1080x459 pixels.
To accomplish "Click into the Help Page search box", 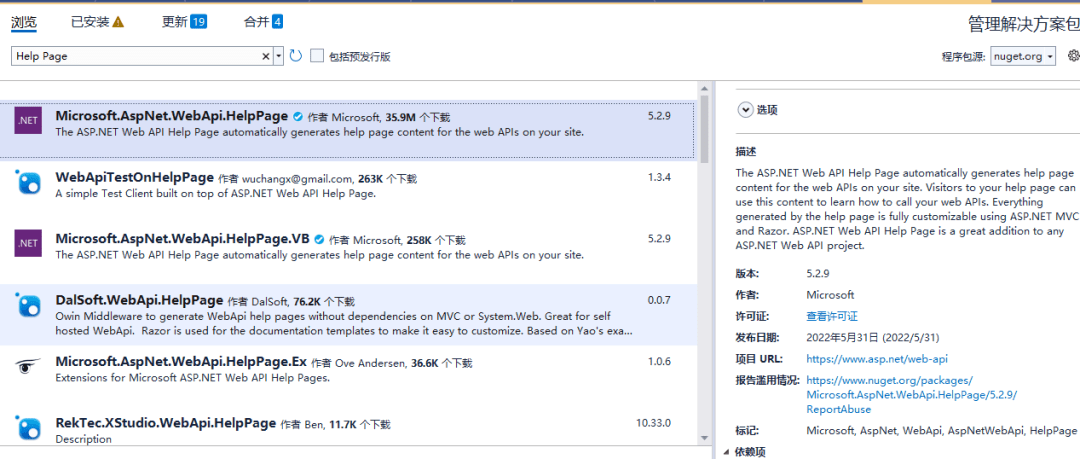I will [136, 57].
